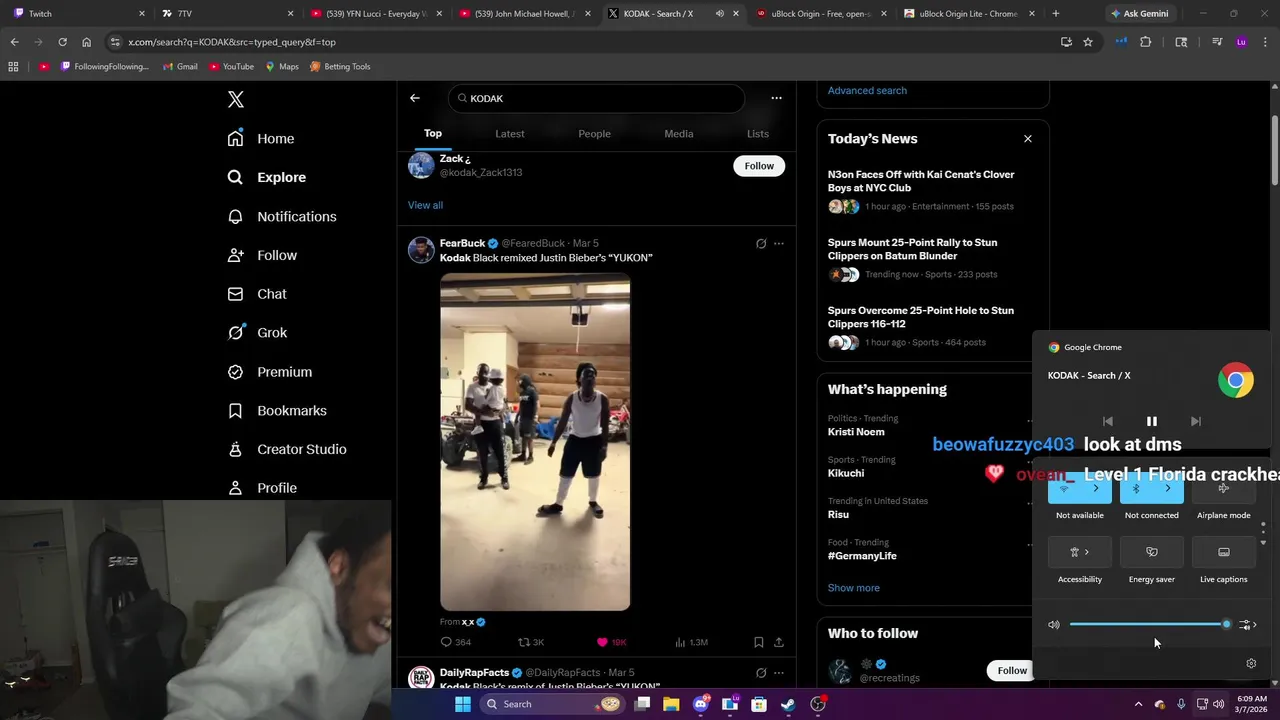The image size is (1280, 720).
Task: Click View all people link
Action: pos(425,205)
